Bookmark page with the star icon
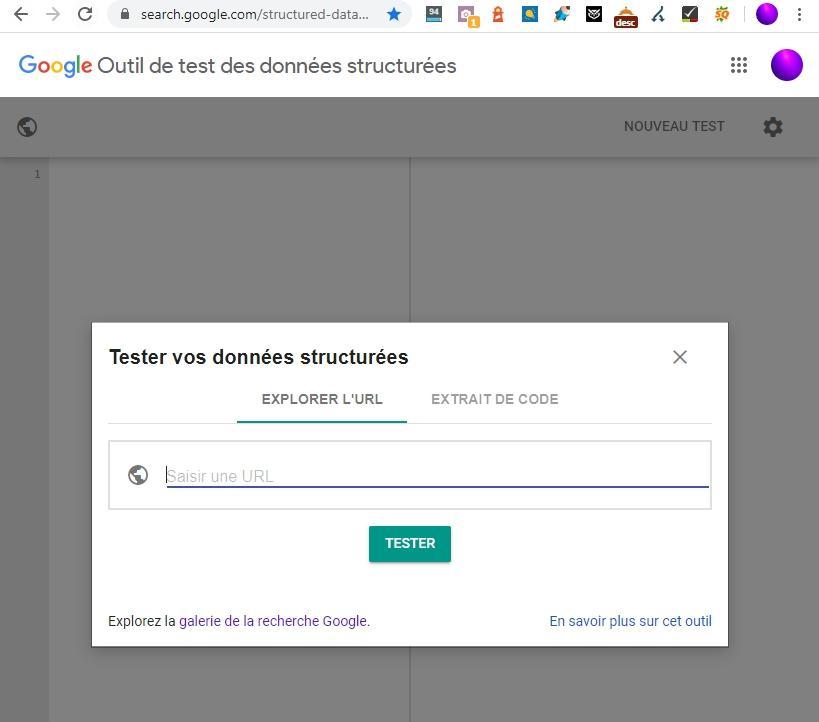This screenshot has width=819, height=722. 394,15
